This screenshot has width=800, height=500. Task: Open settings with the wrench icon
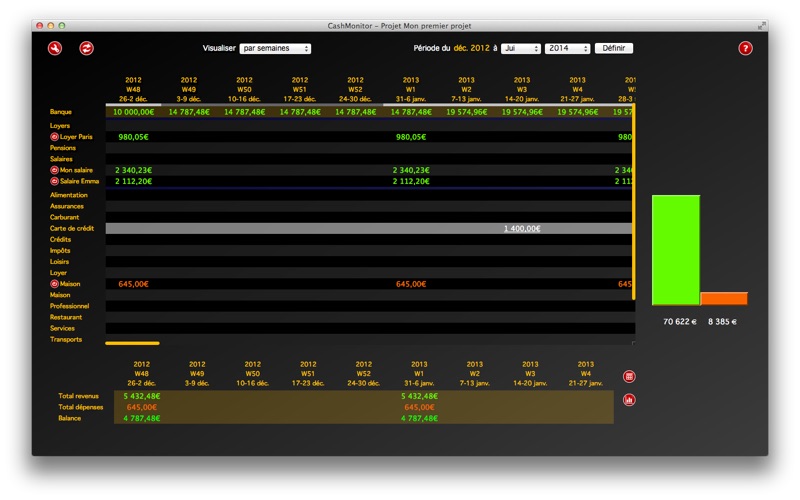(54, 48)
